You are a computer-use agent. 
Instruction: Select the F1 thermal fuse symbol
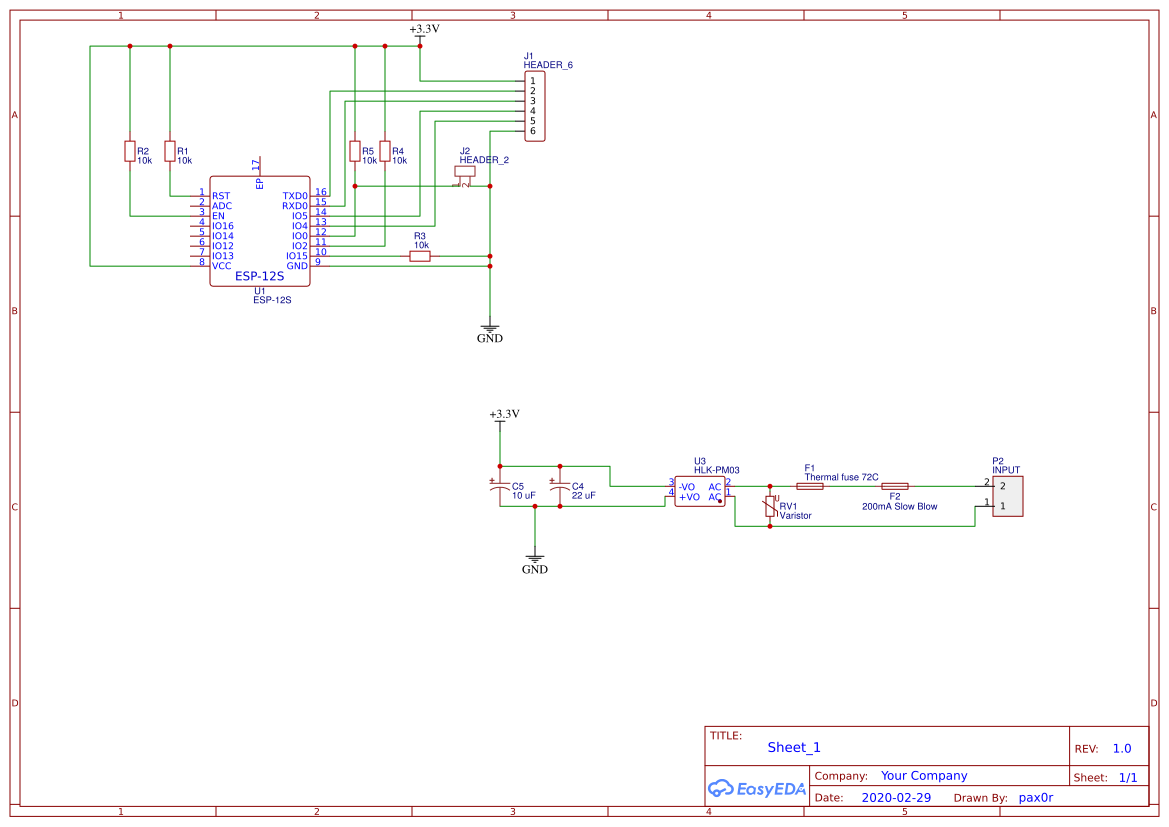(x=810, y=486)
